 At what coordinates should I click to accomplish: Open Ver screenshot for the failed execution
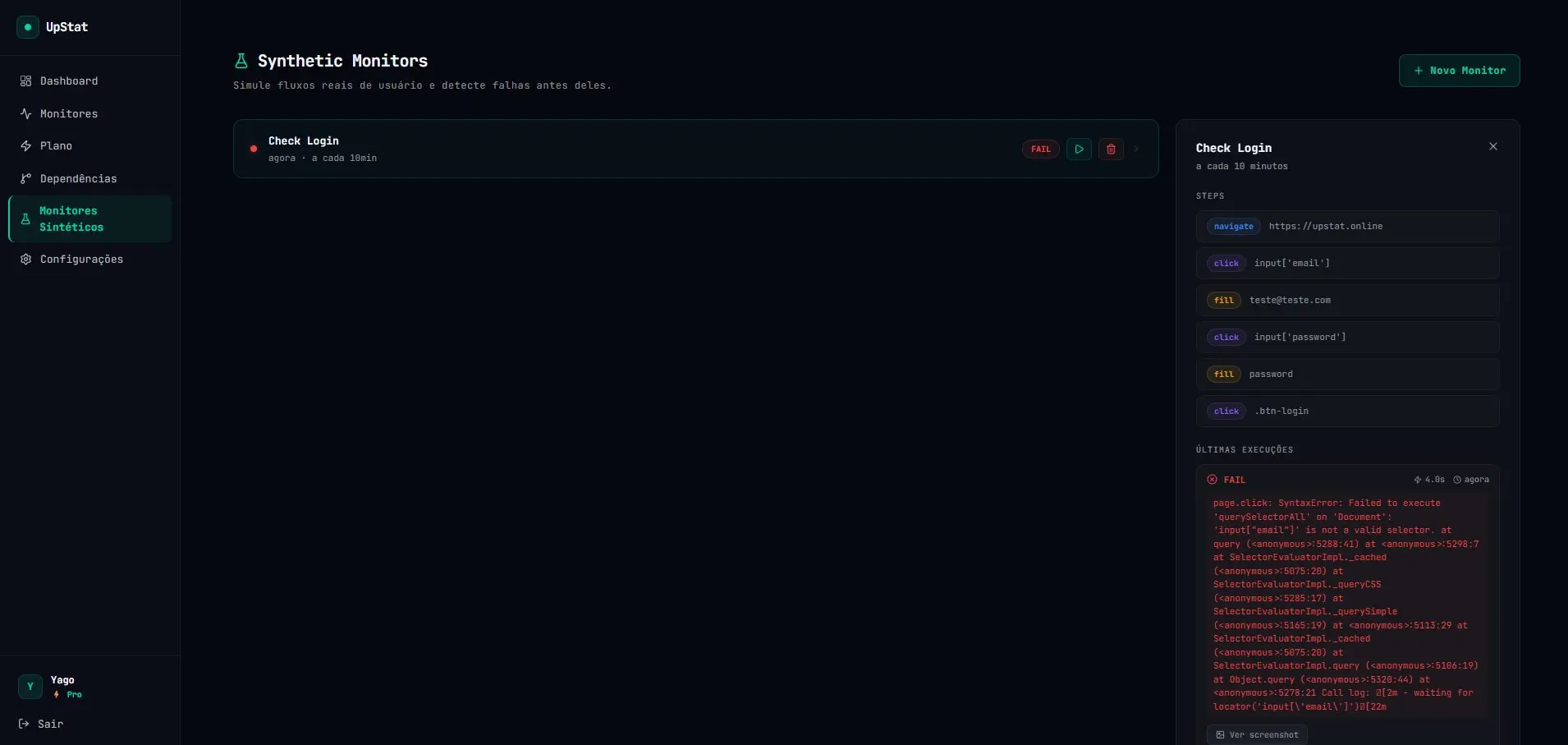click(x=1257, y=735)
